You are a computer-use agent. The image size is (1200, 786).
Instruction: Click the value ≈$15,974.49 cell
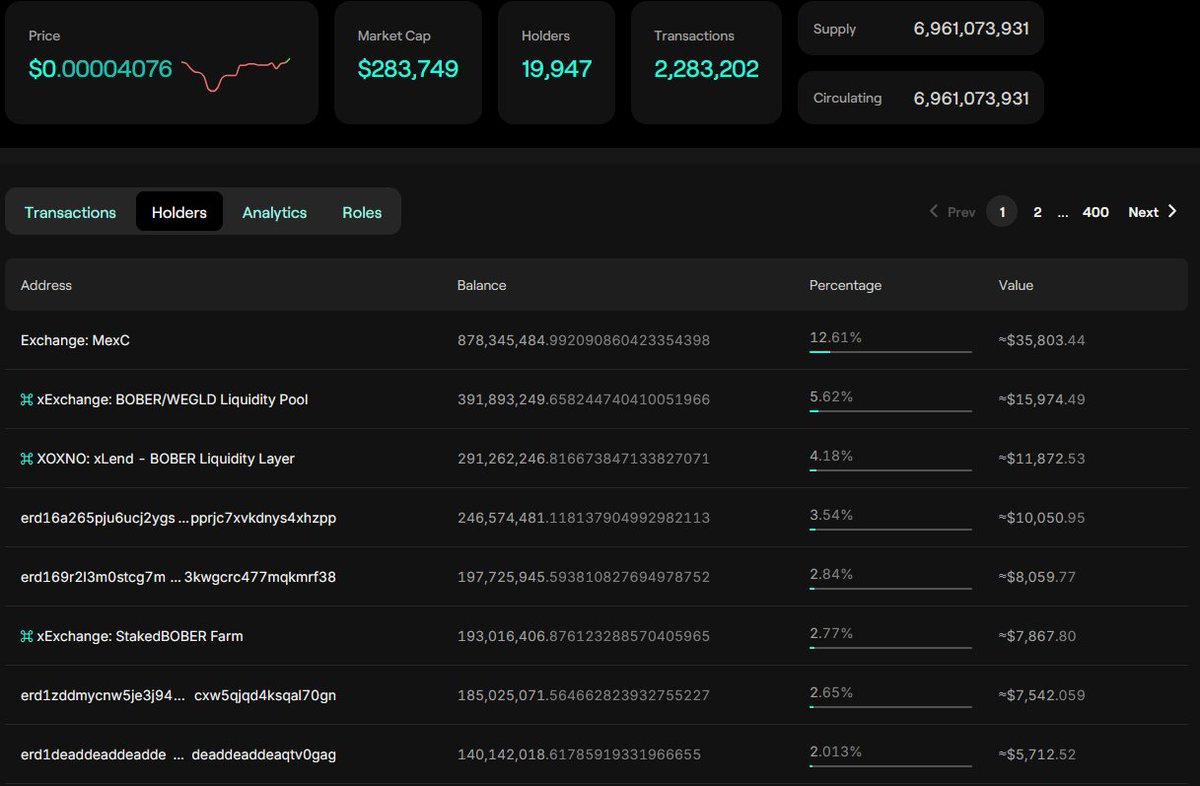[x=1042, y=400]
